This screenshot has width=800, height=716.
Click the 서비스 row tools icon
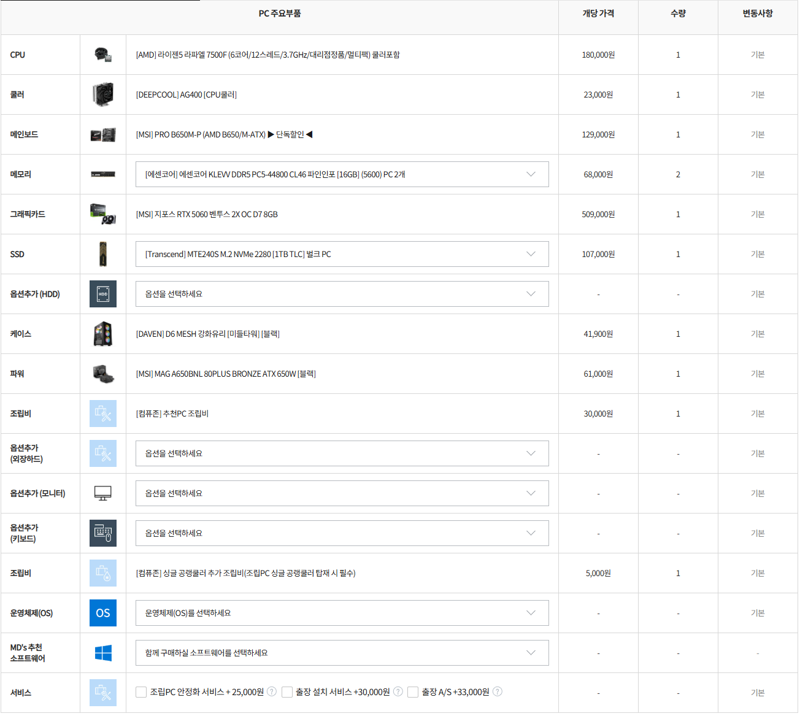(x=103, y=693)
